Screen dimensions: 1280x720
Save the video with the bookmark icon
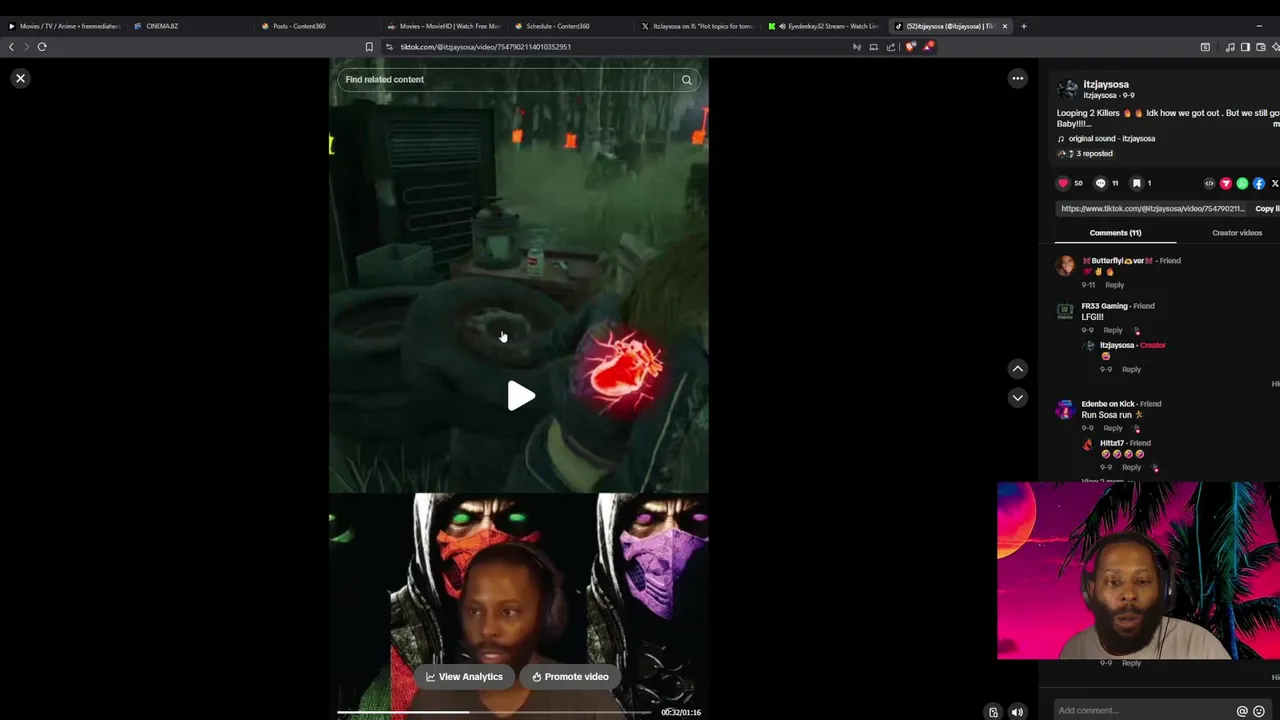pos(1136,183)
